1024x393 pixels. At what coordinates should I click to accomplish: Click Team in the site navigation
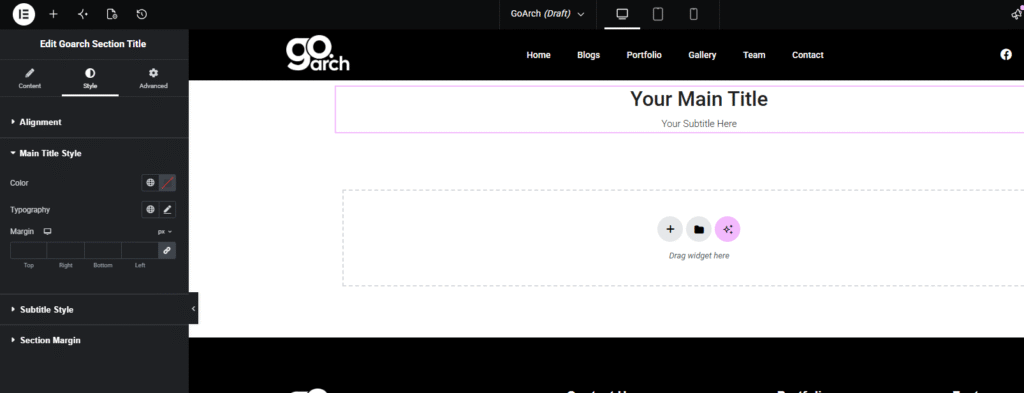[x=754, y=55]
